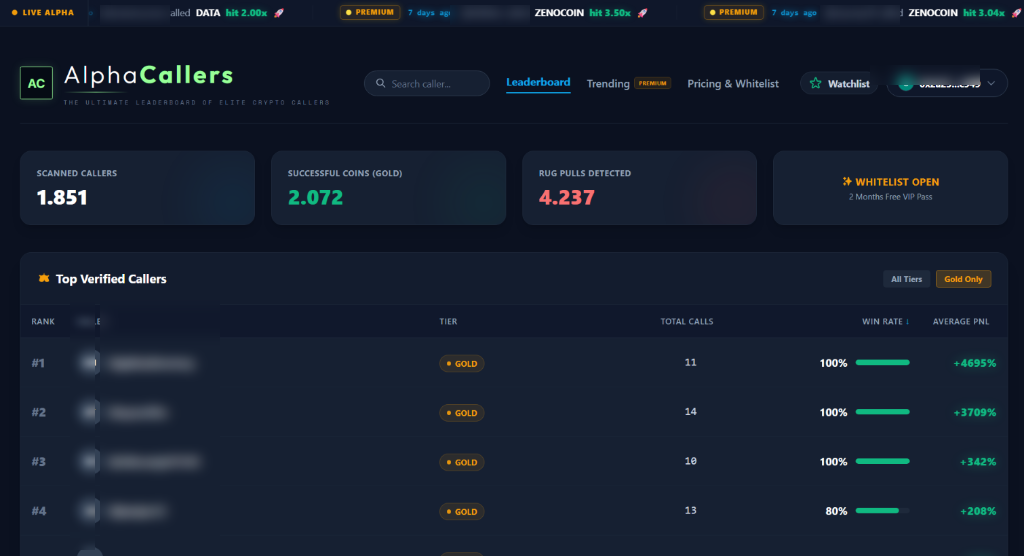Click total calls value 14
Screen dimensions: 1024x556
(x=690, y=412)
